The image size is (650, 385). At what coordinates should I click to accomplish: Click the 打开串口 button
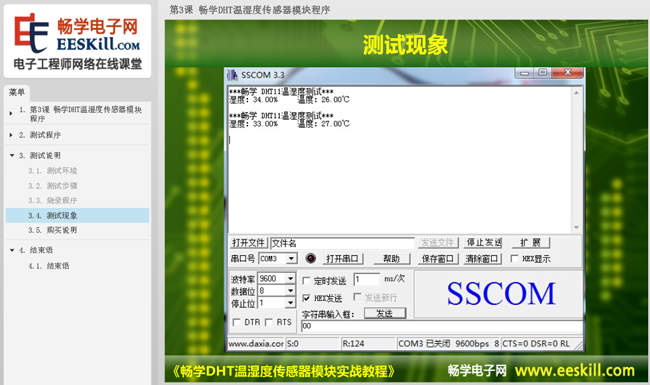coord(342,259)
